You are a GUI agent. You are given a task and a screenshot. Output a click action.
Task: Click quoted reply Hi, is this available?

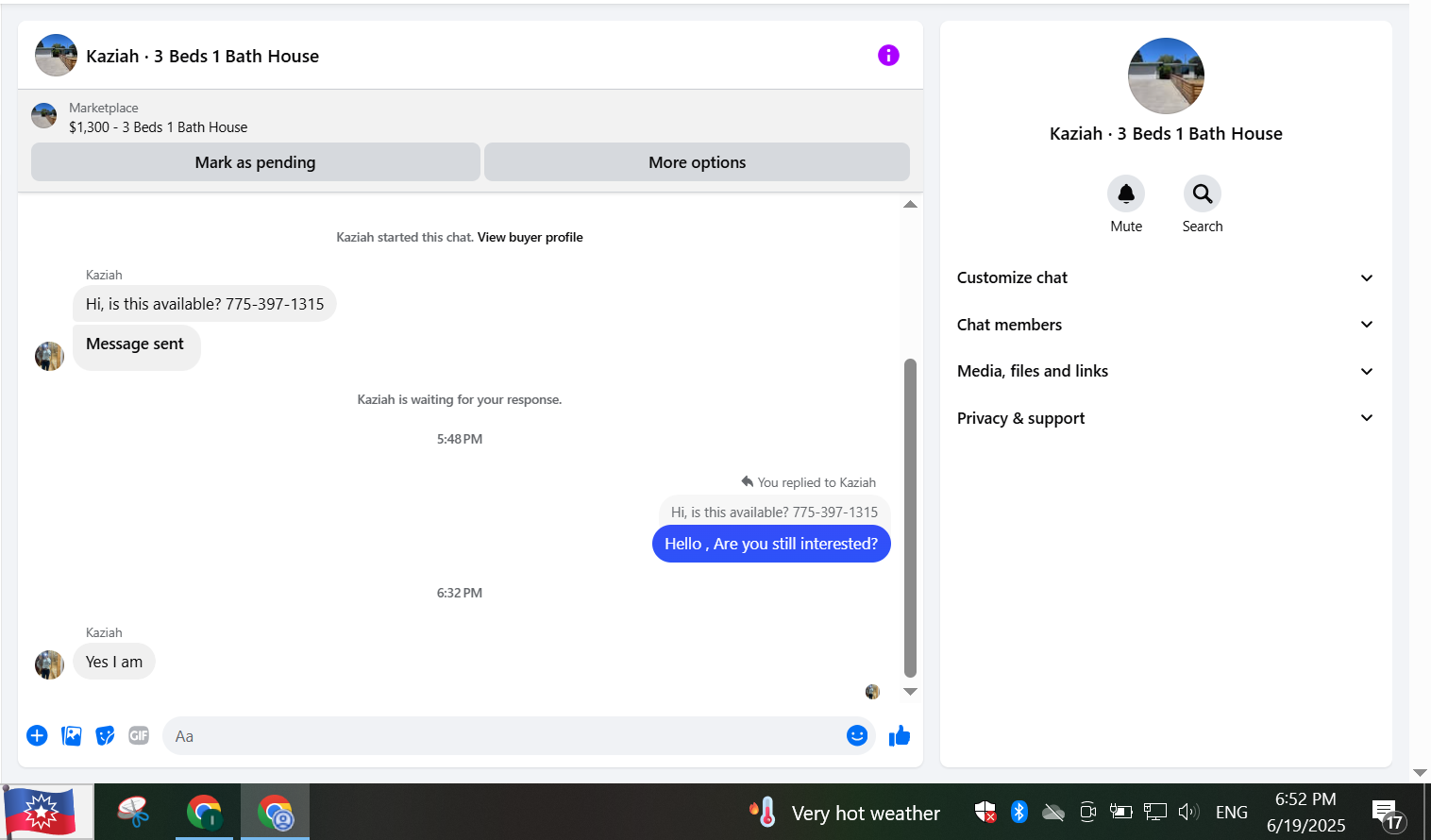click(x=774, y=512)
